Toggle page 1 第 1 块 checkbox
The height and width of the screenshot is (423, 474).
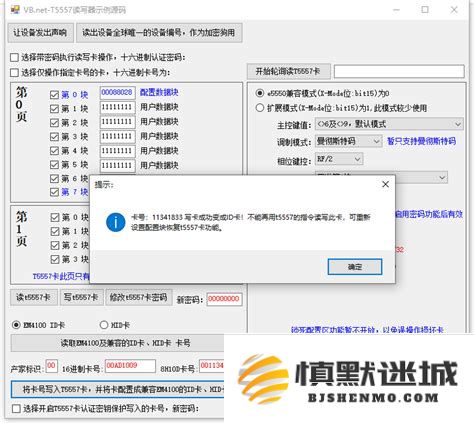click(x=55, y=231)
